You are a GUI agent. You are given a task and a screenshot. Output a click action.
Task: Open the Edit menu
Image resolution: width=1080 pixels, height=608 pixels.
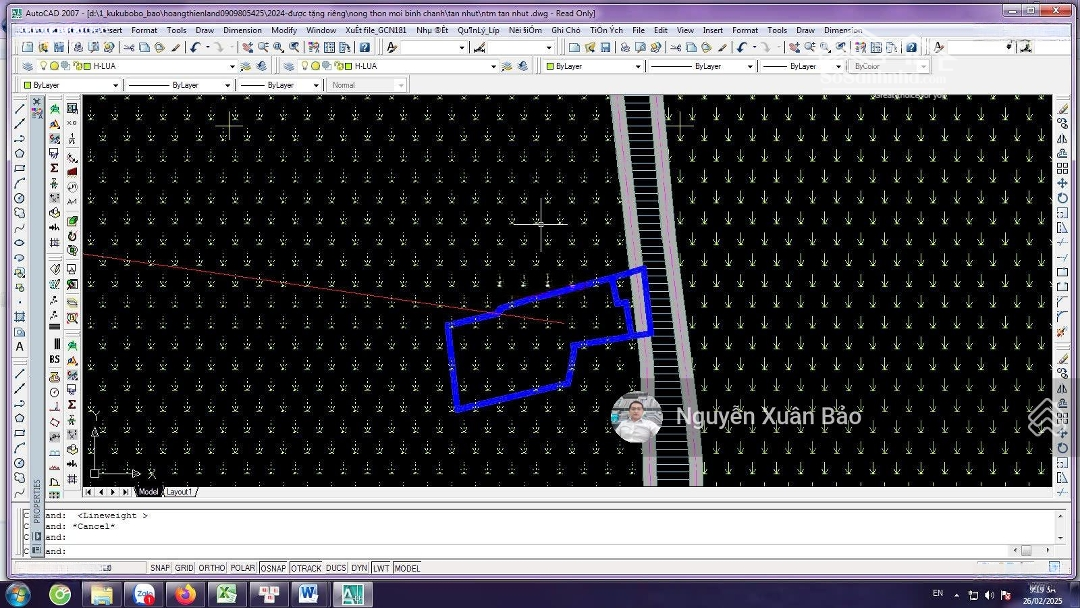pyautogui.click(x=661, y=30)
